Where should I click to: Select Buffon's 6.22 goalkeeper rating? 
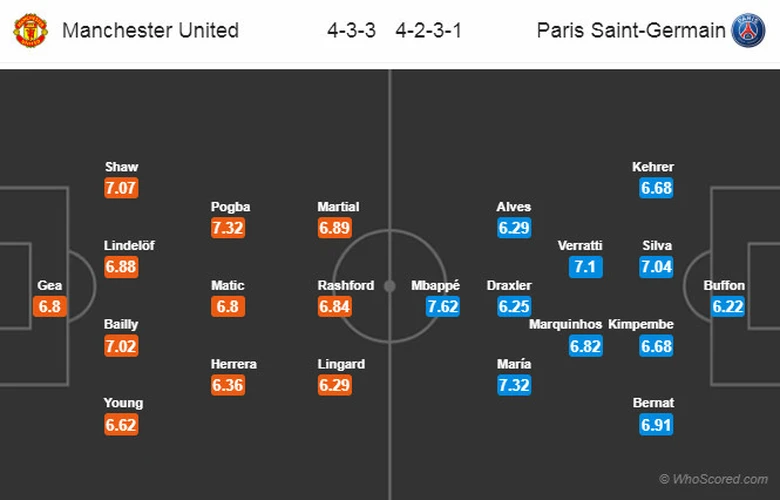728,306
